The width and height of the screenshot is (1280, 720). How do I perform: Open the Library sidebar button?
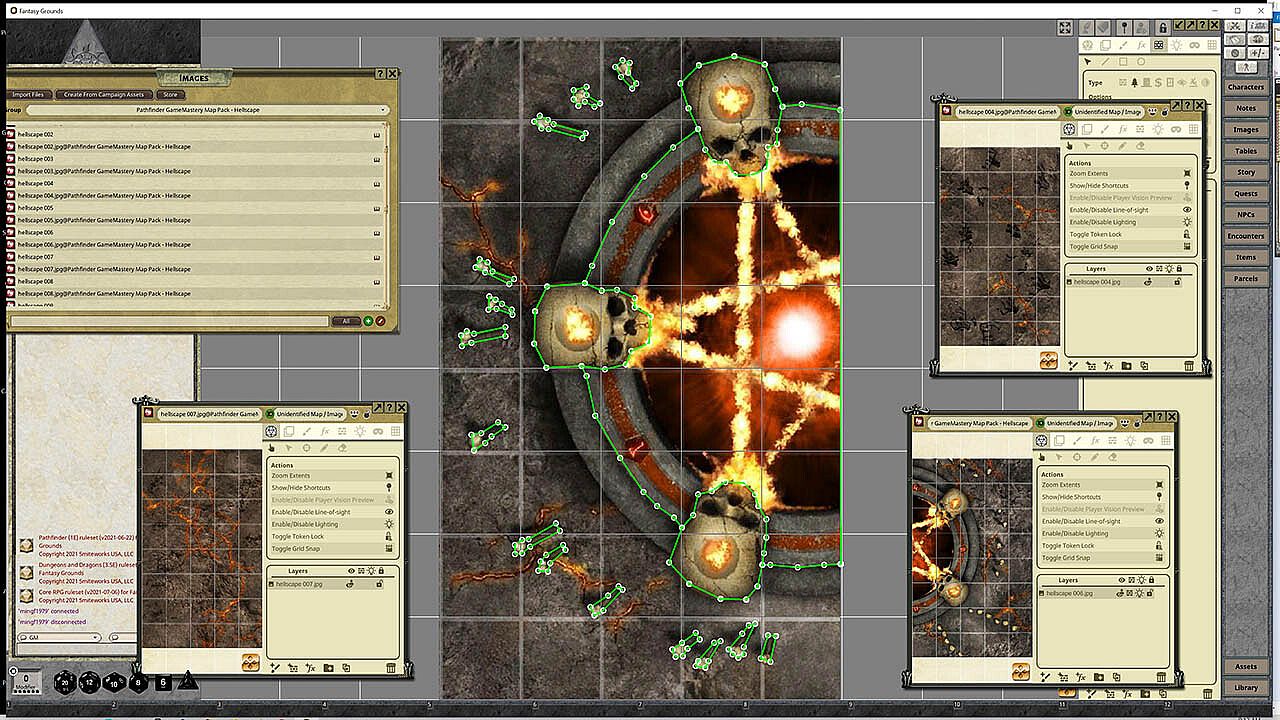point(1246,687)
